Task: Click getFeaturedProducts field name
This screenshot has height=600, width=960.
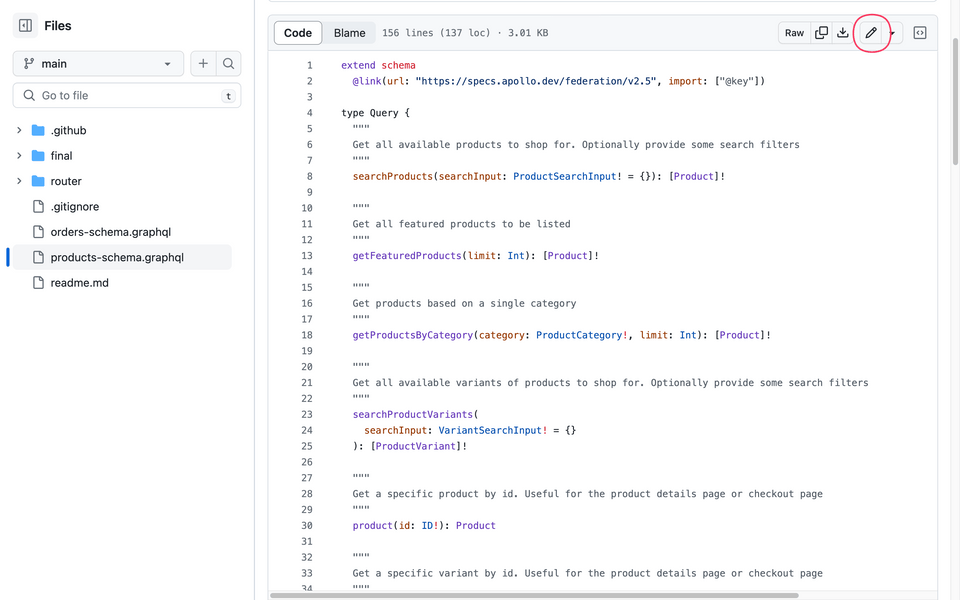Action: [407, 255]
